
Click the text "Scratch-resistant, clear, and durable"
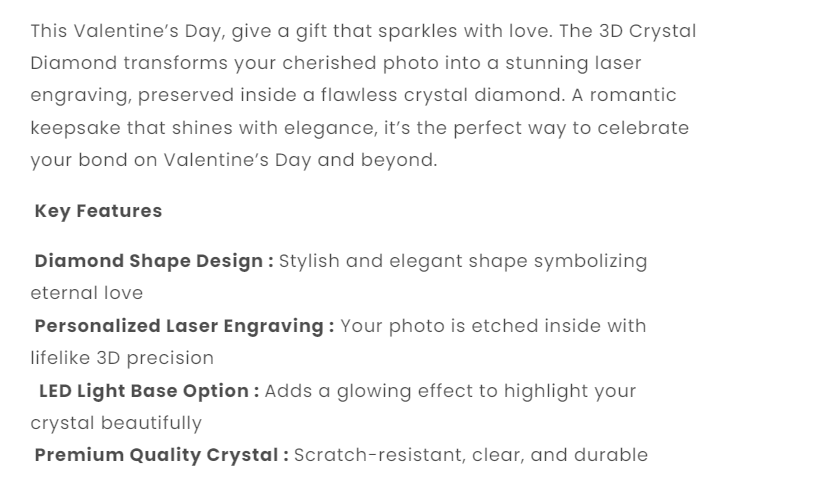coord(471,455)
